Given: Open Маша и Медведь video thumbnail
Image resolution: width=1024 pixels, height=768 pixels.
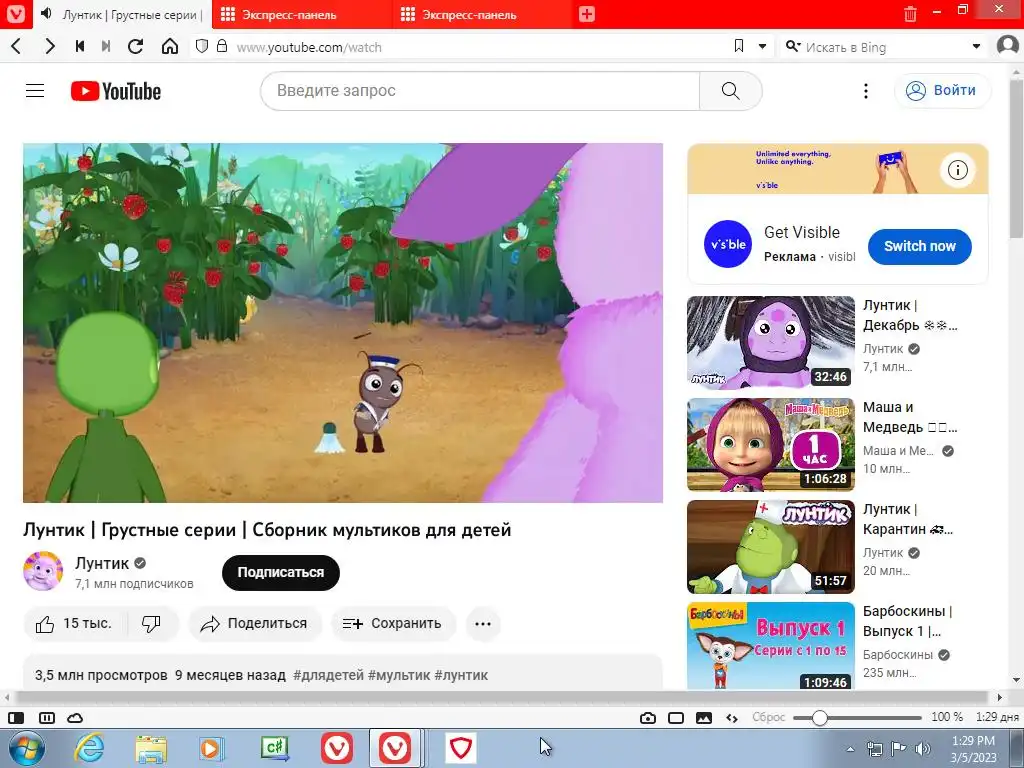Looking at the screenshot, I should coord(771,445).
